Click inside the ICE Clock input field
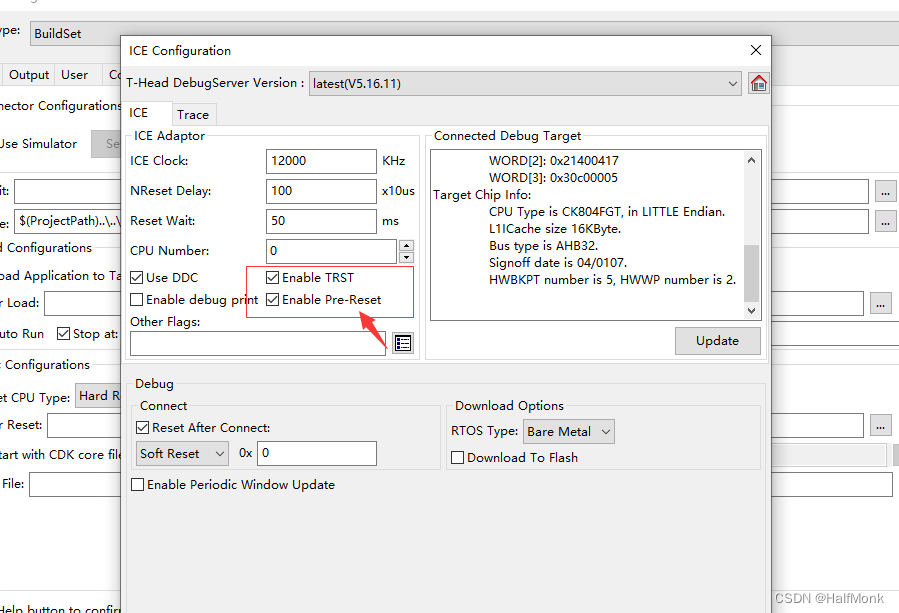 pyautogui.click(x=320, y=161)
